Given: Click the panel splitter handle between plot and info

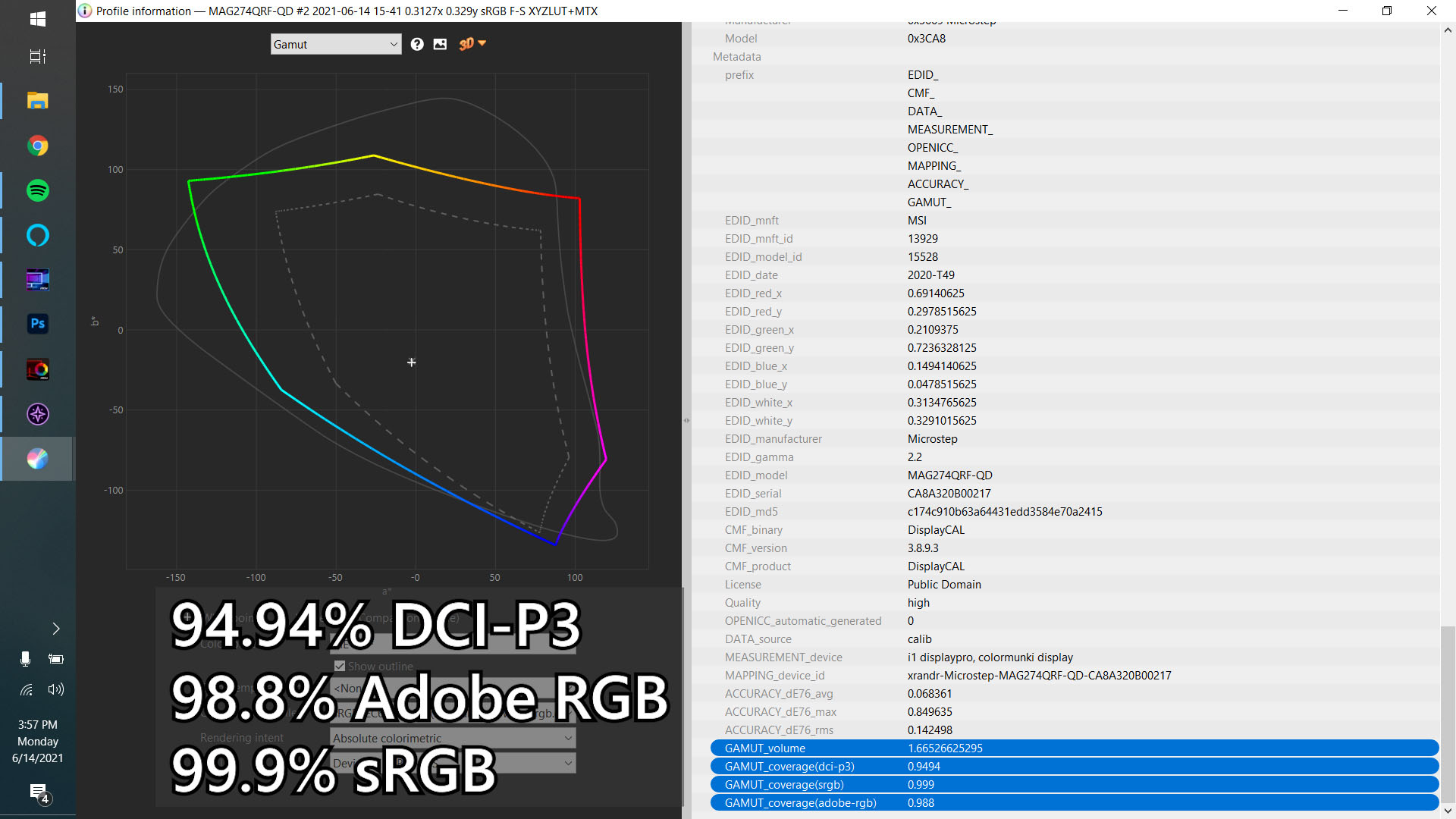Looking at the screenshot, I should [686, 420].
